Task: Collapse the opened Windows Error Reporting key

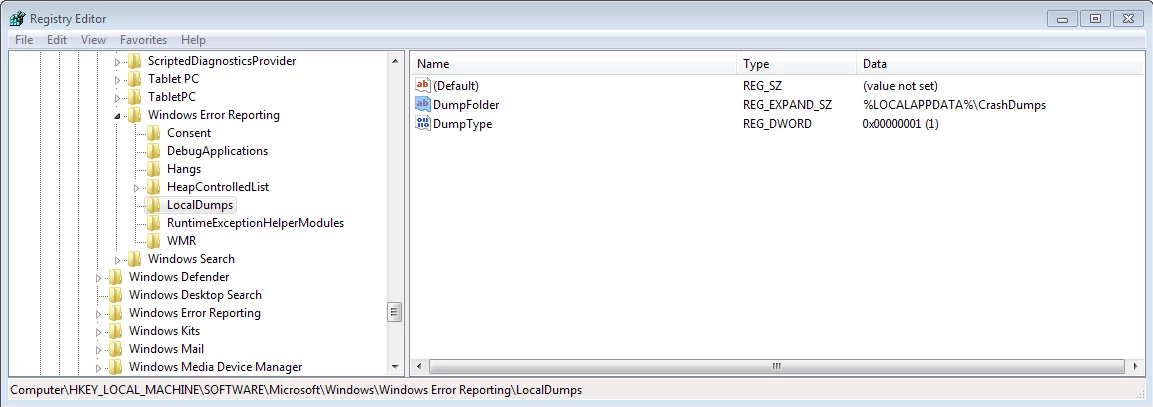Action: click(118, 116)
